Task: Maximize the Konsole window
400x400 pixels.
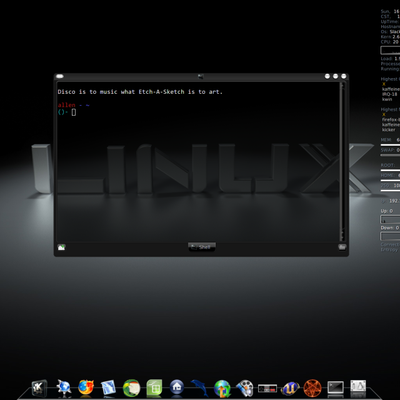Action: pyautogui.click(x=335, y=76)
